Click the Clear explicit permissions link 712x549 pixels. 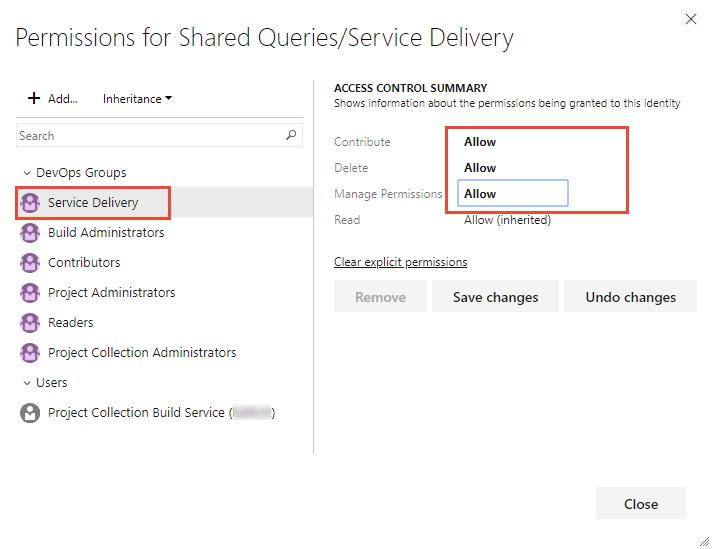click(400, 262)
